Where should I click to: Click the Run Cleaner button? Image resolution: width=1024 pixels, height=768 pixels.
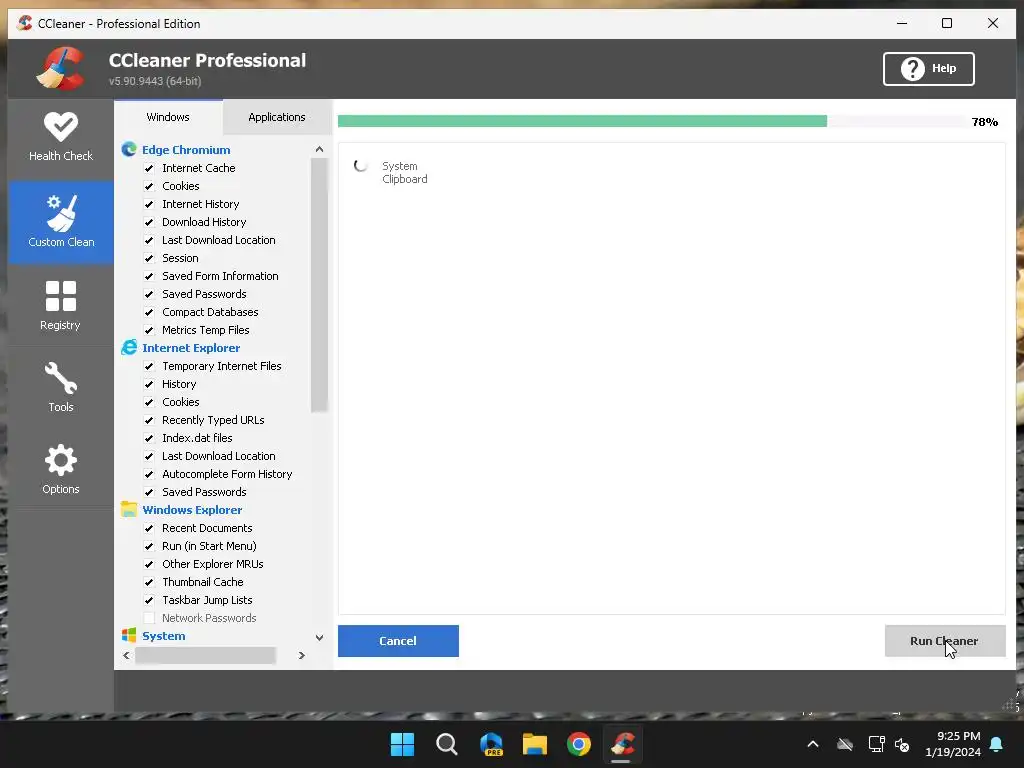click(944, 641)
